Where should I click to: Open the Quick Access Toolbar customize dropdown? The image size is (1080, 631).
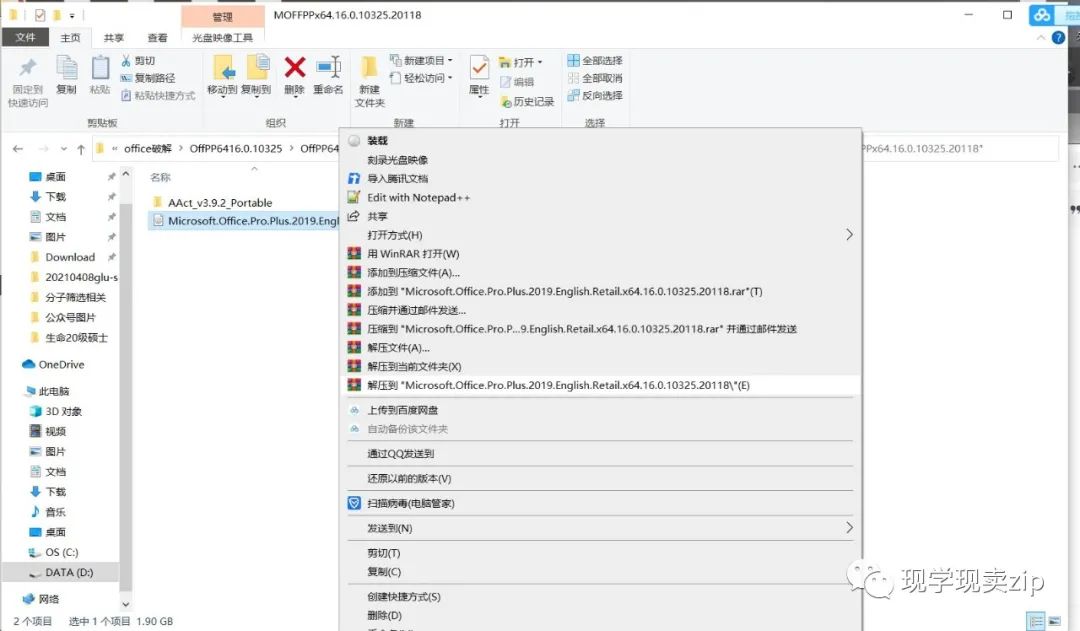pos(72,15)
